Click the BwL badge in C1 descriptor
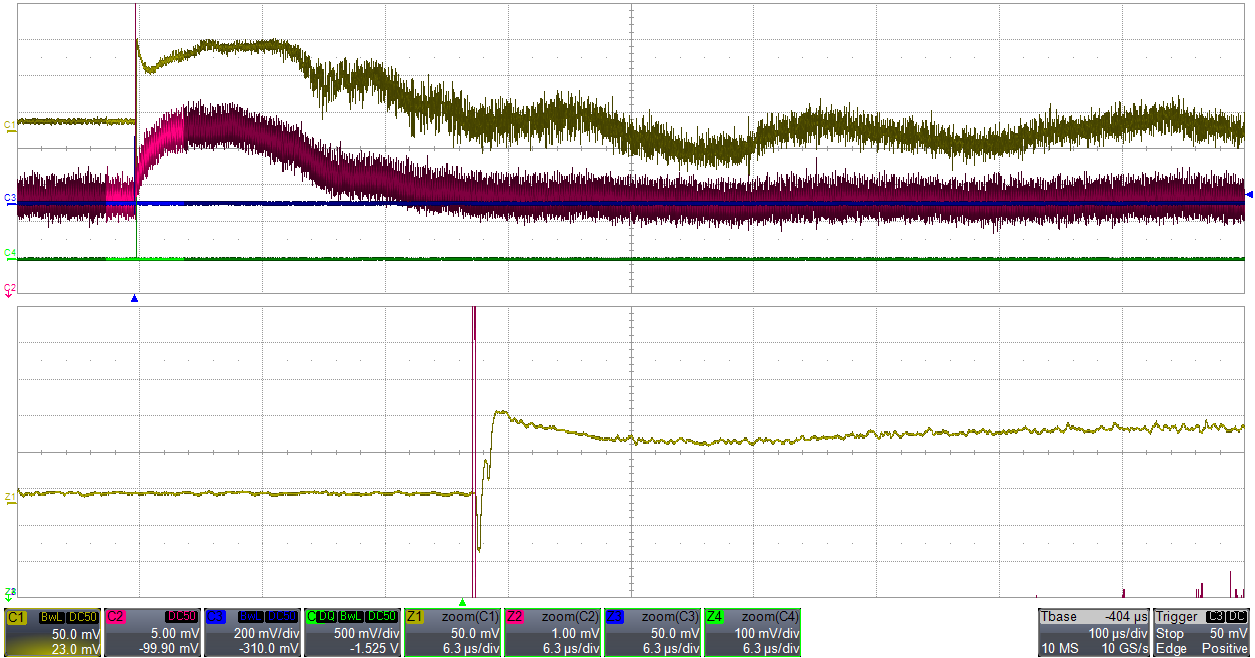1255x658 pixels. pyautogui.click(x=52, y=618)
